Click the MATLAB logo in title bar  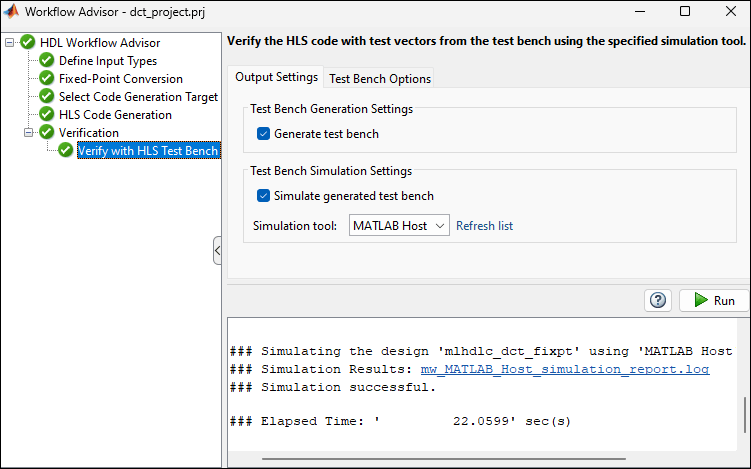click(15, 12)
